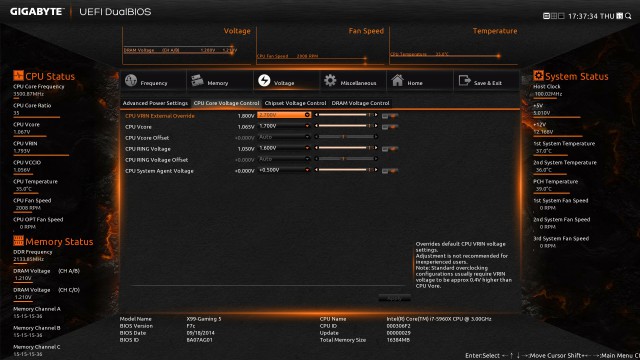Click the magnifier search icon at top right

pyautogui.click(x=628, y=16)
